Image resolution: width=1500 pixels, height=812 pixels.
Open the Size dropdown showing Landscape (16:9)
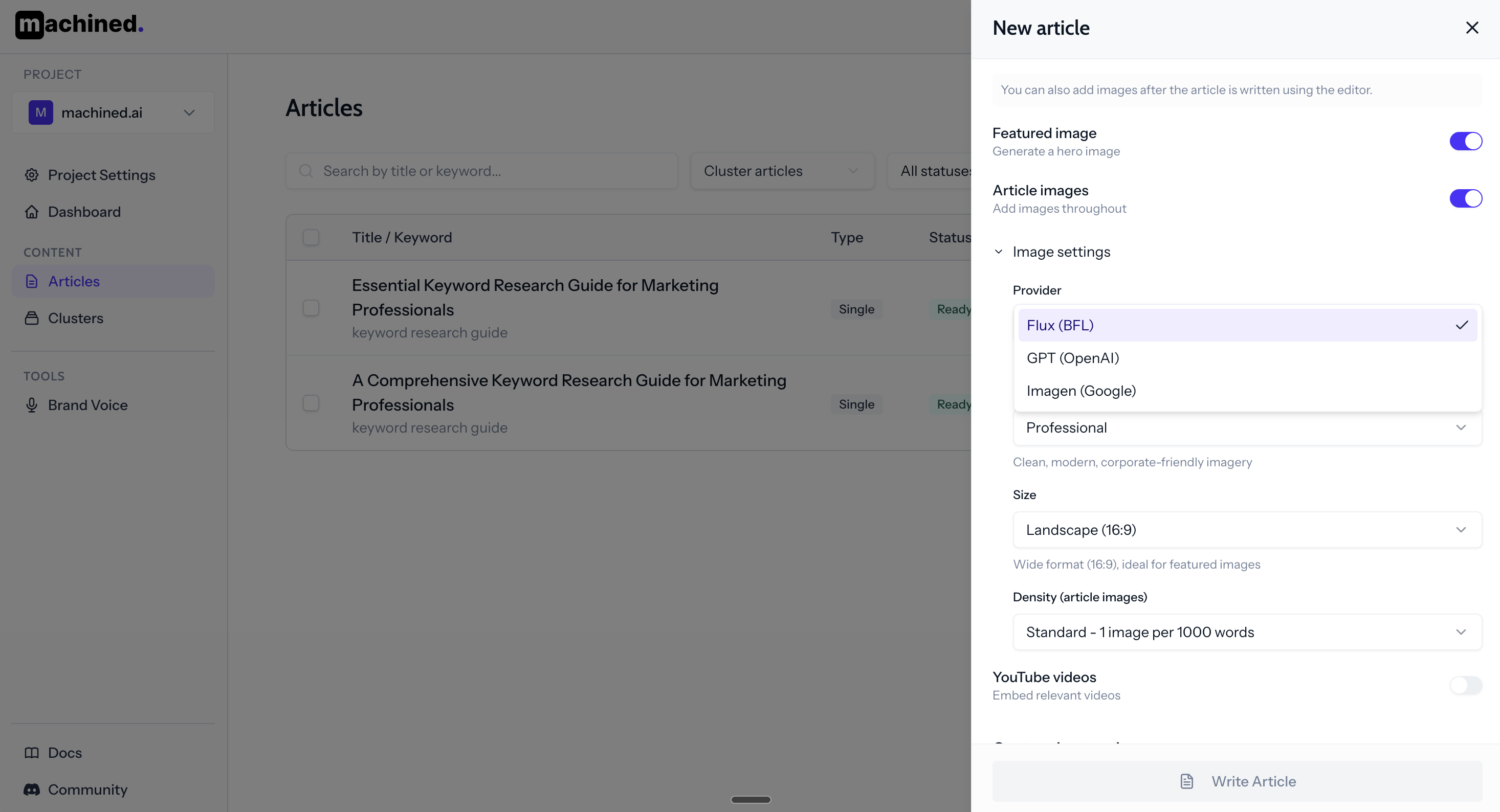point(1247,530)
